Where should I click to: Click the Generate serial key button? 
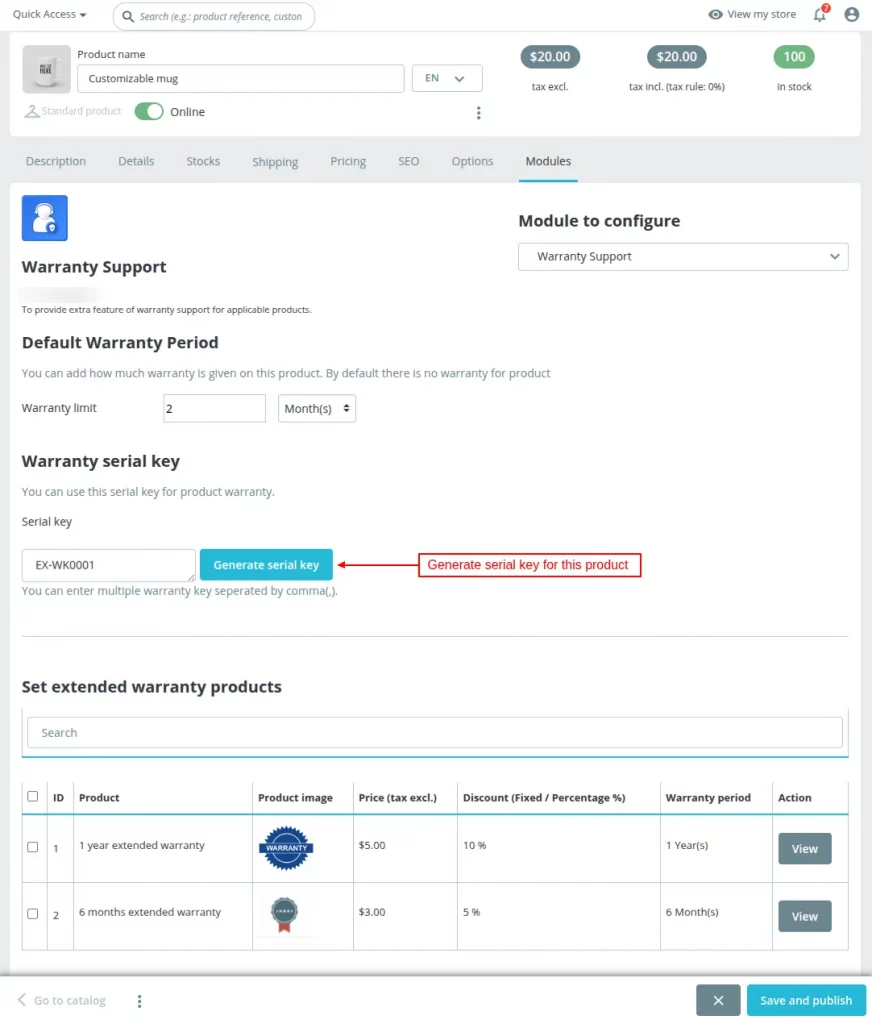[266, 565]
